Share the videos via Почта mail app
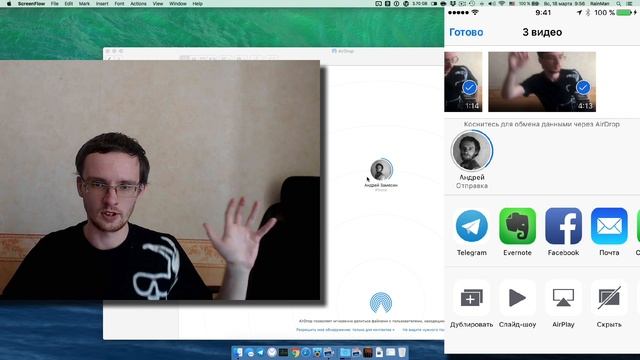 (609, 232)
